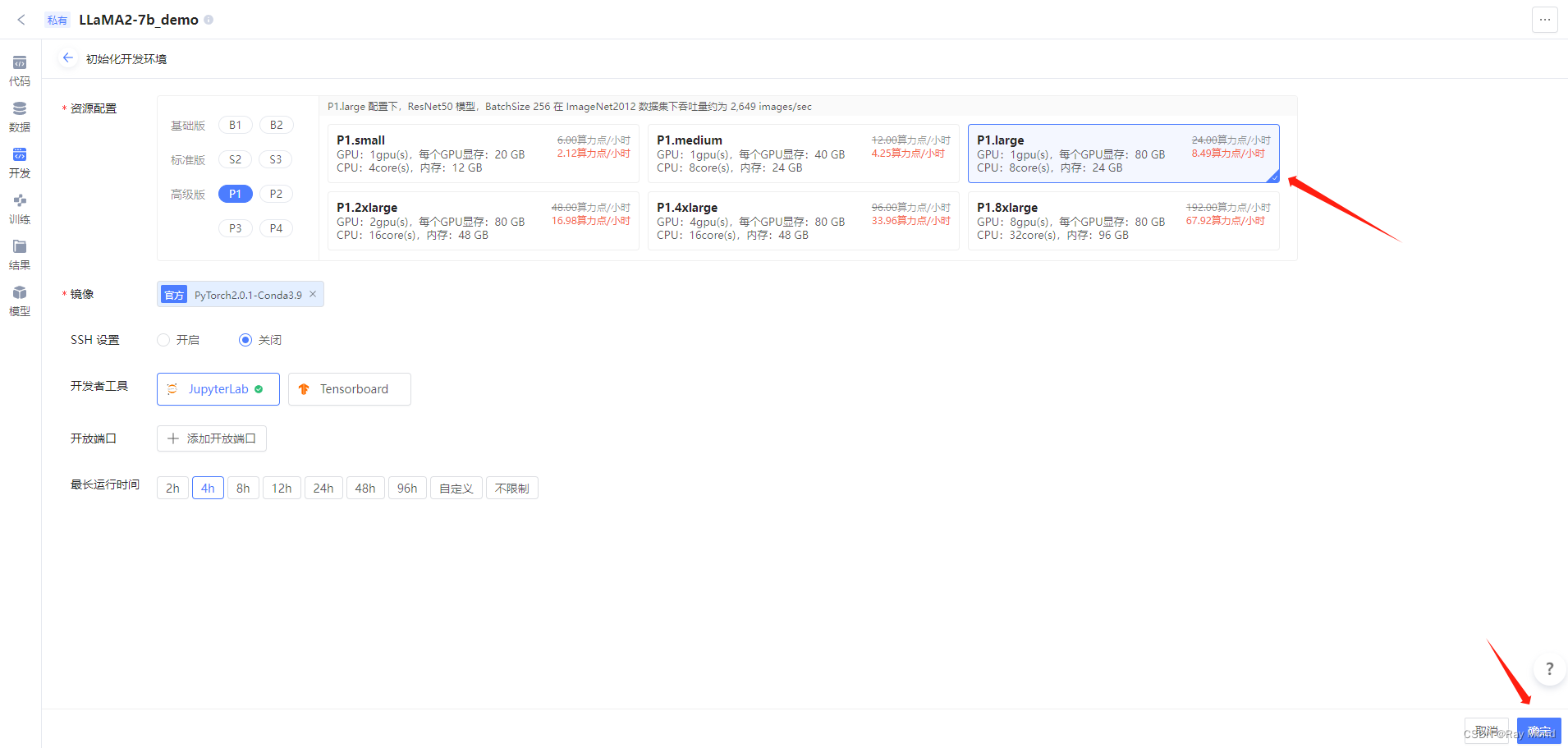The image size is (1568, 748).
Task: Click blue back arrow beside 初始化开发环境
Action: point(68,58)
